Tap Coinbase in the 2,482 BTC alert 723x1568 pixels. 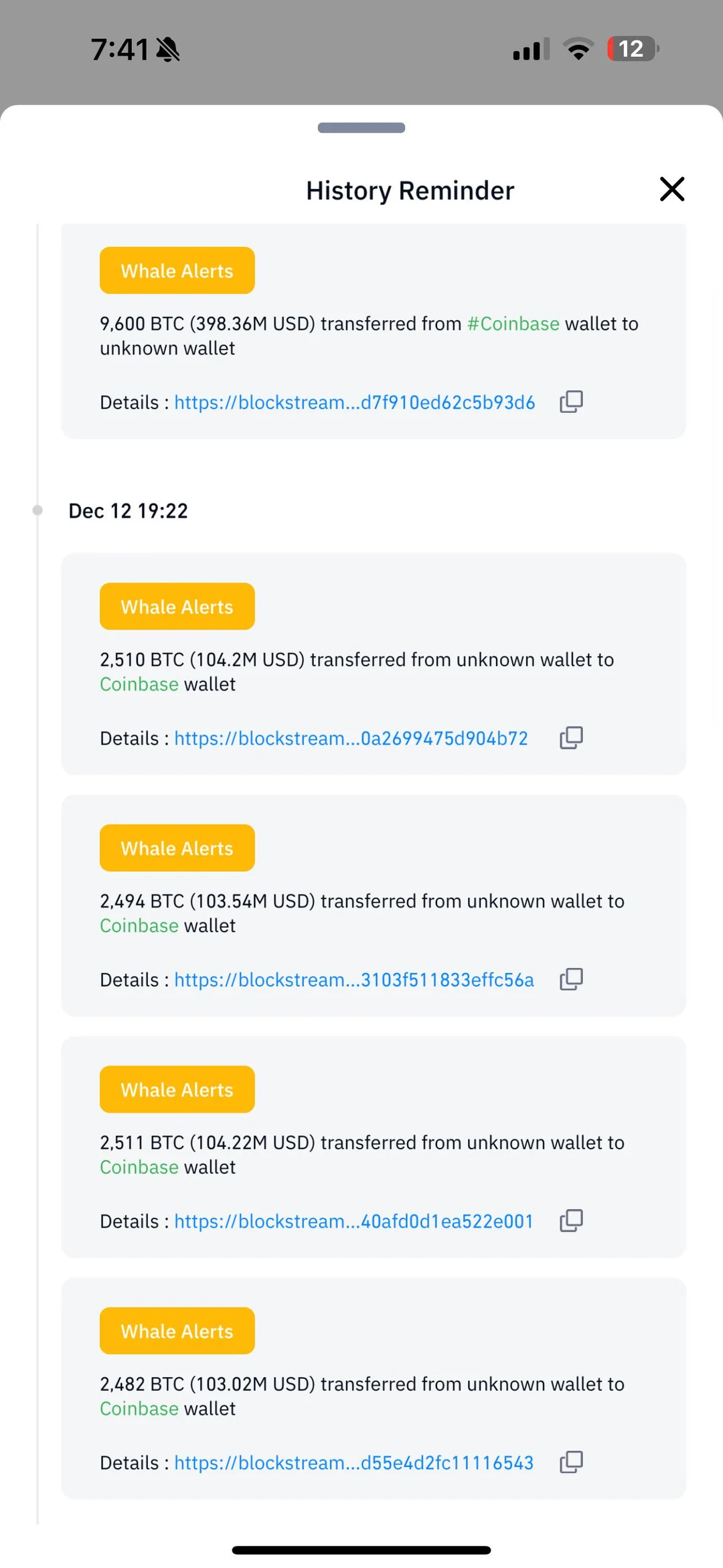point(139,1409)
